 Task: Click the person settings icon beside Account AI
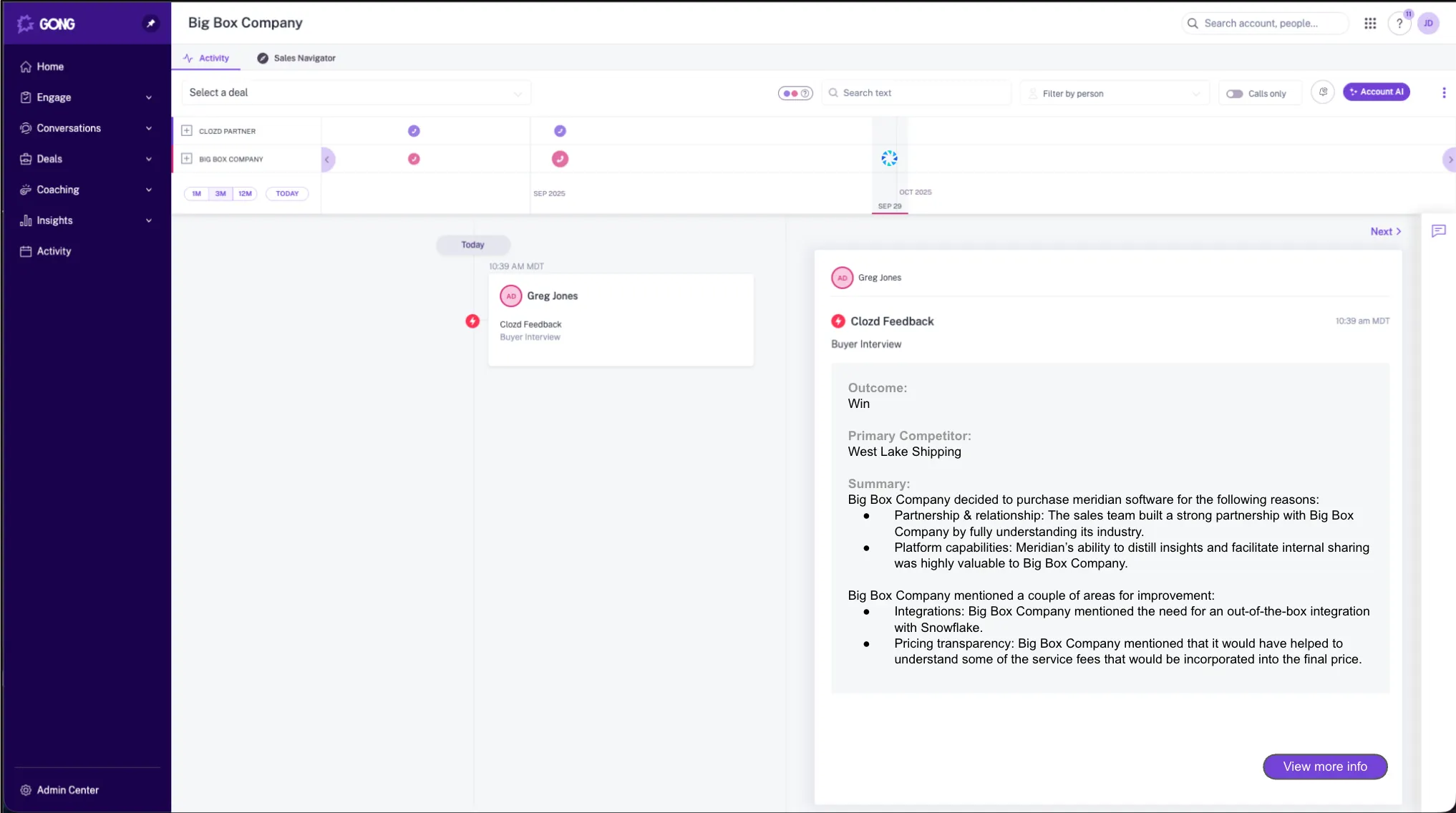click(1323, 92)
